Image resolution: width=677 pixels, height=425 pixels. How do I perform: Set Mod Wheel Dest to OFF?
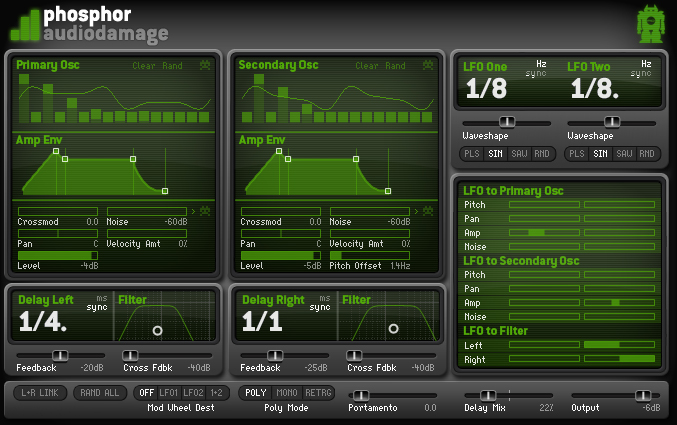(146, 393)
